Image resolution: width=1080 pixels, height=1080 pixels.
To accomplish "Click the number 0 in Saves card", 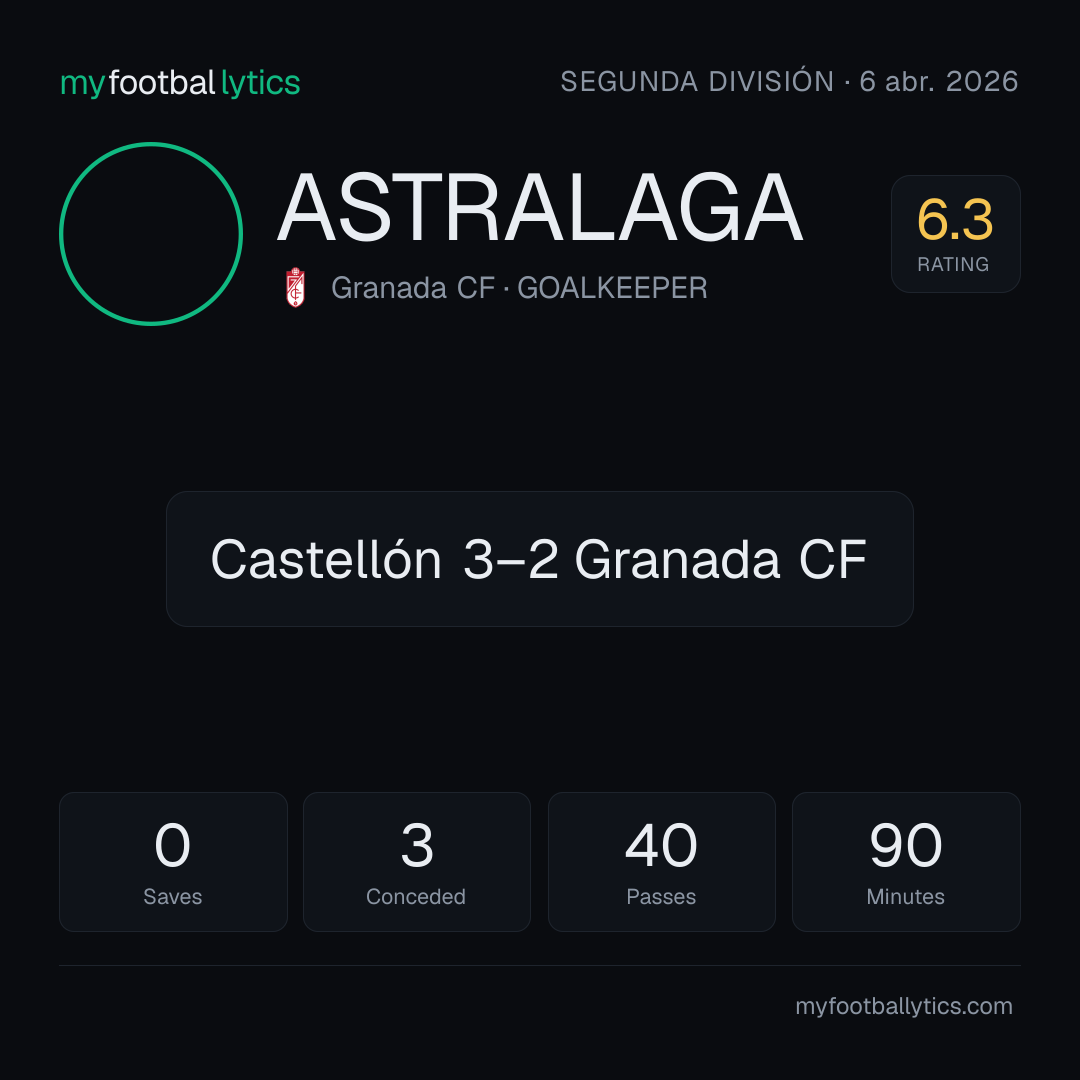I will click(x=172, y=845).
